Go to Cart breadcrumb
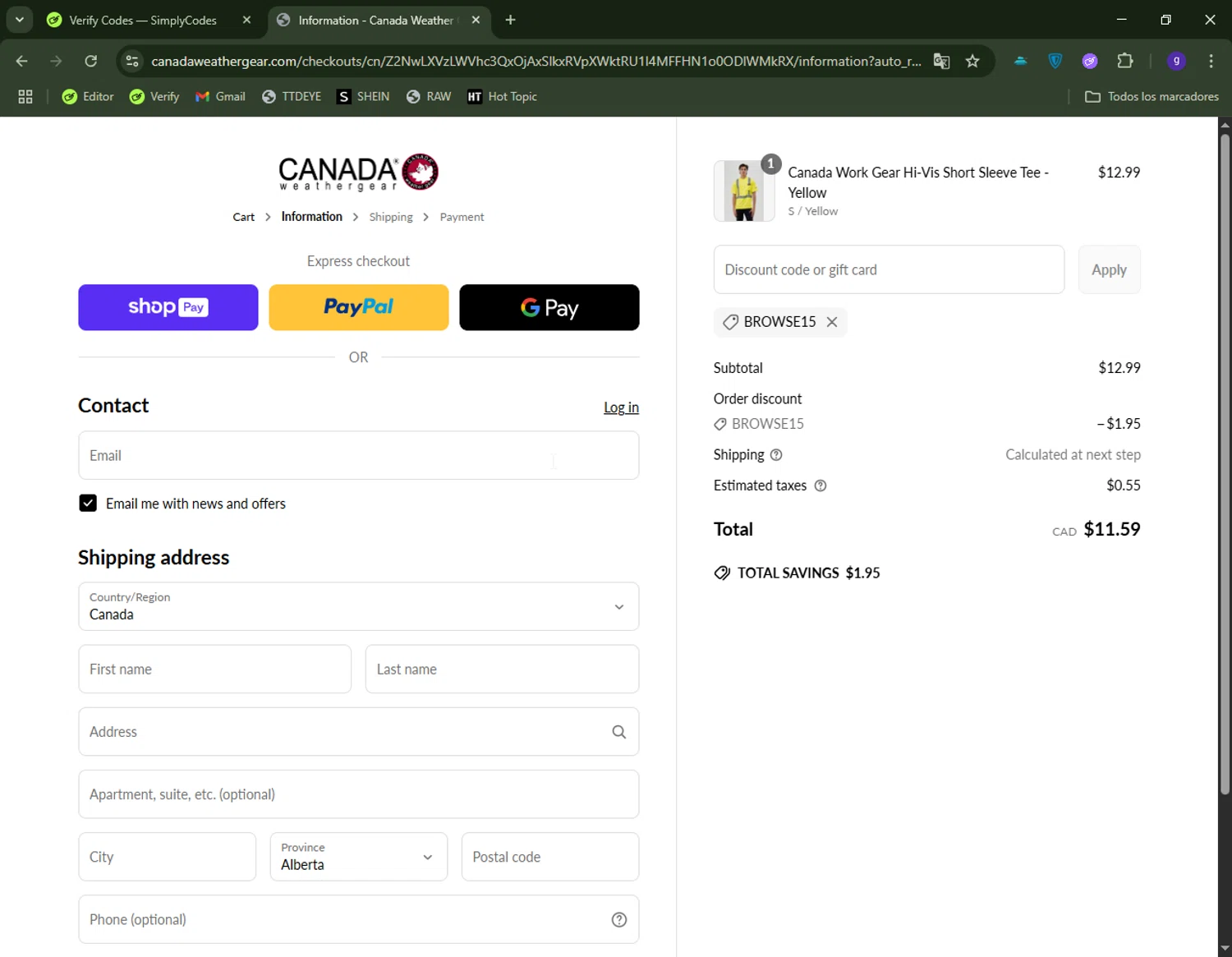Image resolution: width=1232 pixels, height=957 pixels. pos(243,217)
